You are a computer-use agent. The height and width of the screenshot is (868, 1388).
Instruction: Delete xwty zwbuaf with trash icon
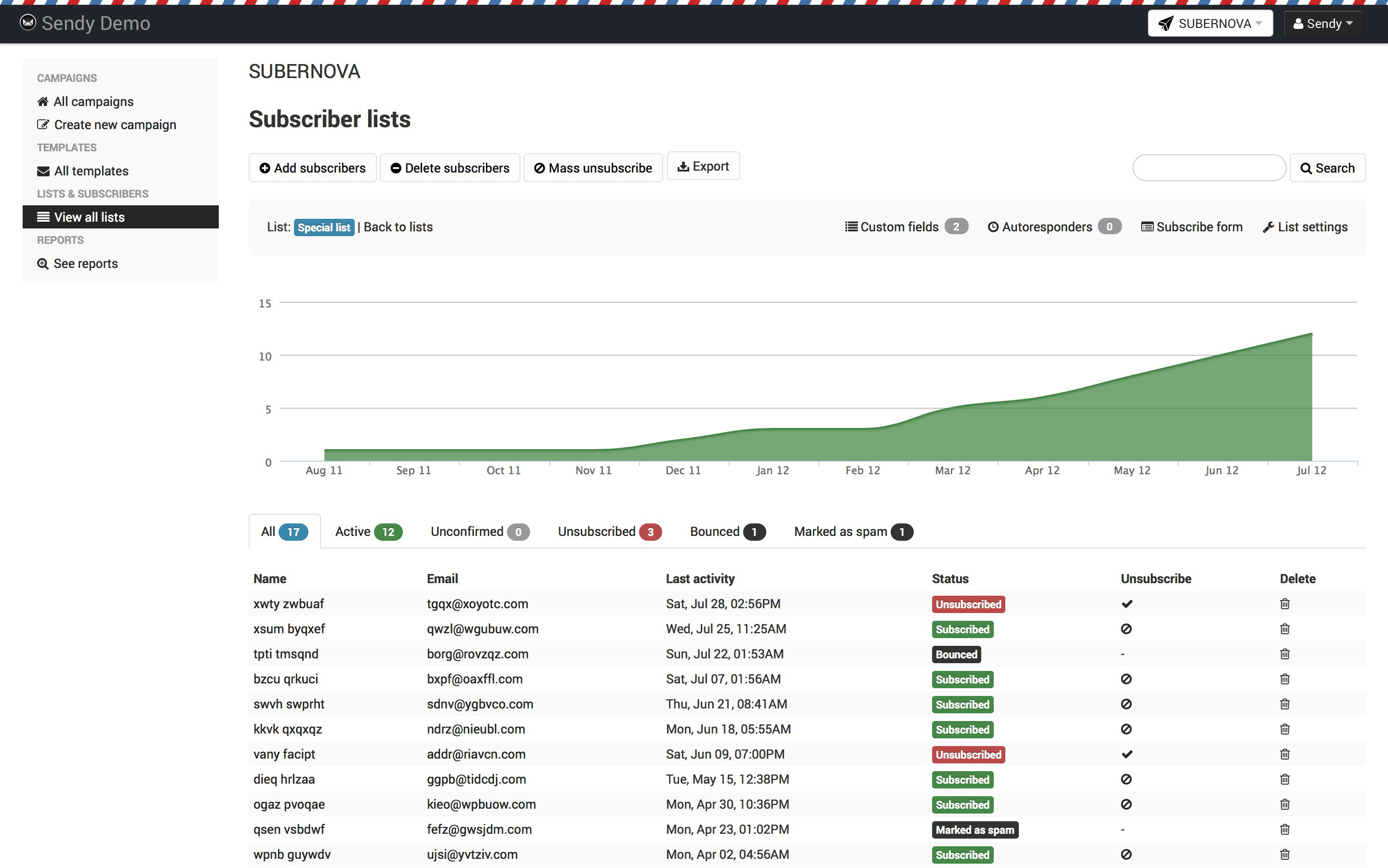(1285, 604)
